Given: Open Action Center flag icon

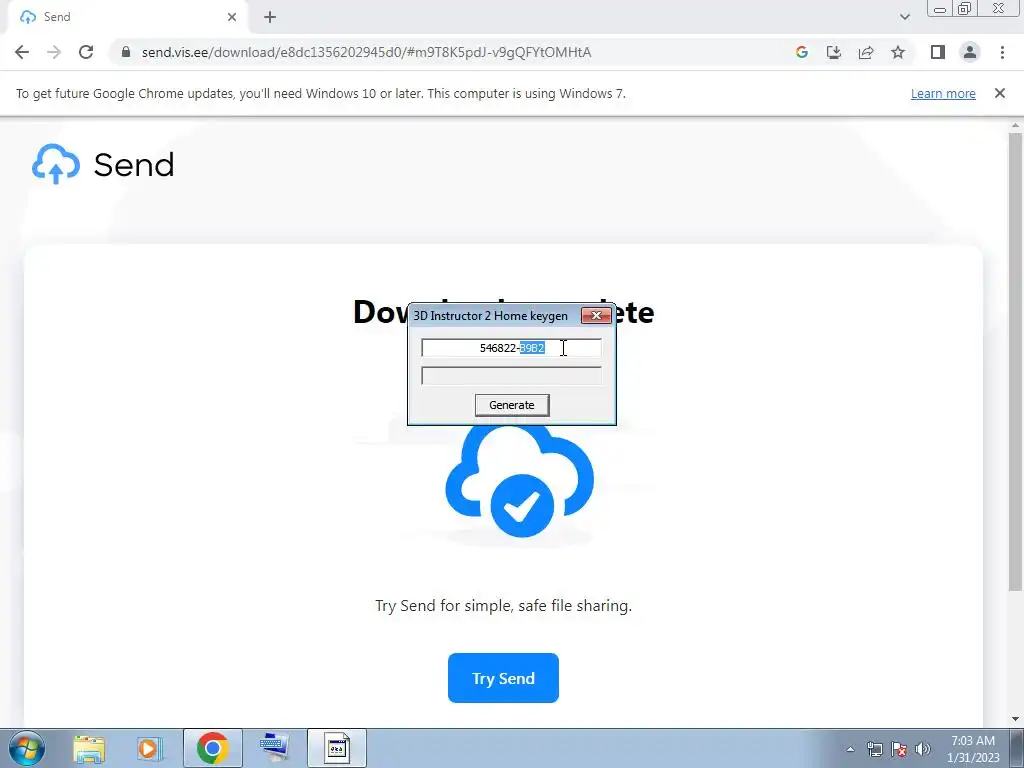Looking at the screenshot, I should tap(899, 749).
